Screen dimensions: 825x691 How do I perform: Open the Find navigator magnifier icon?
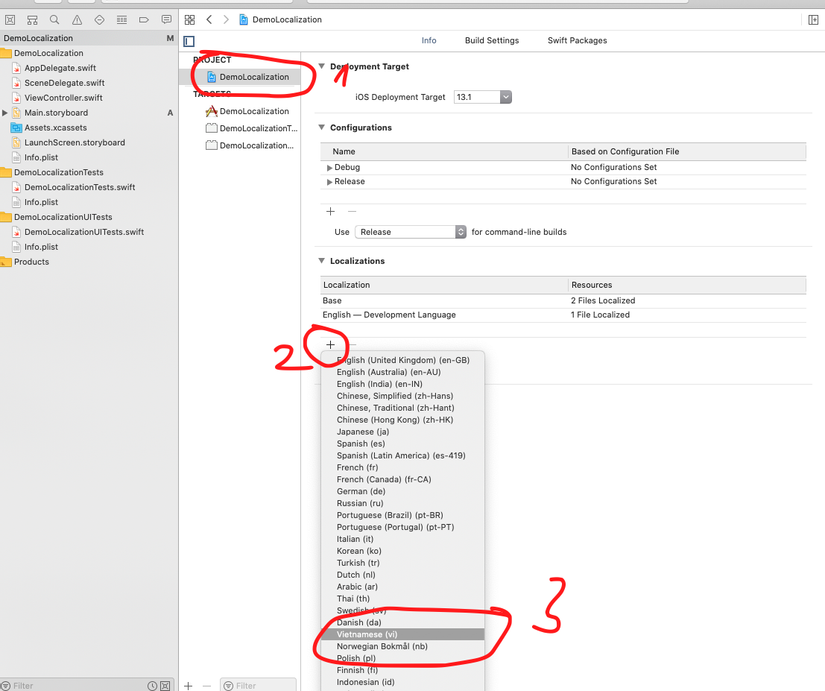[54, 20]
